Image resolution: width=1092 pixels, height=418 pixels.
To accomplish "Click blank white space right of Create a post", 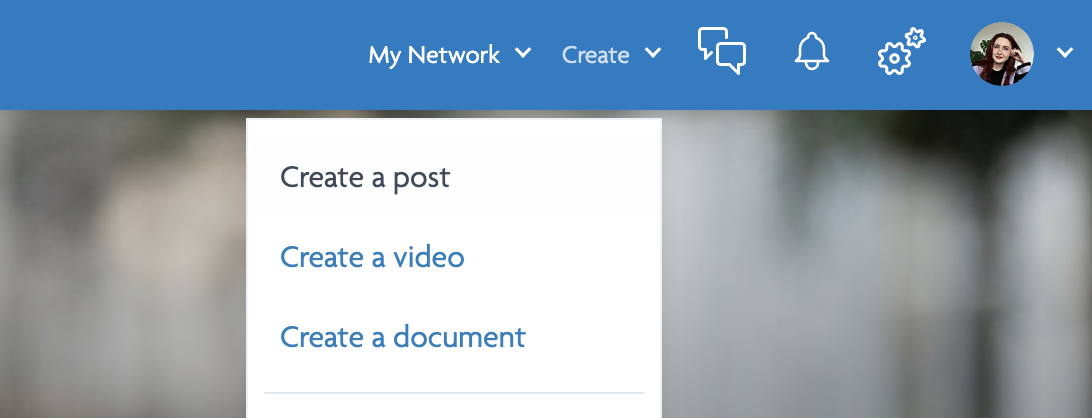I will [560, 178].
